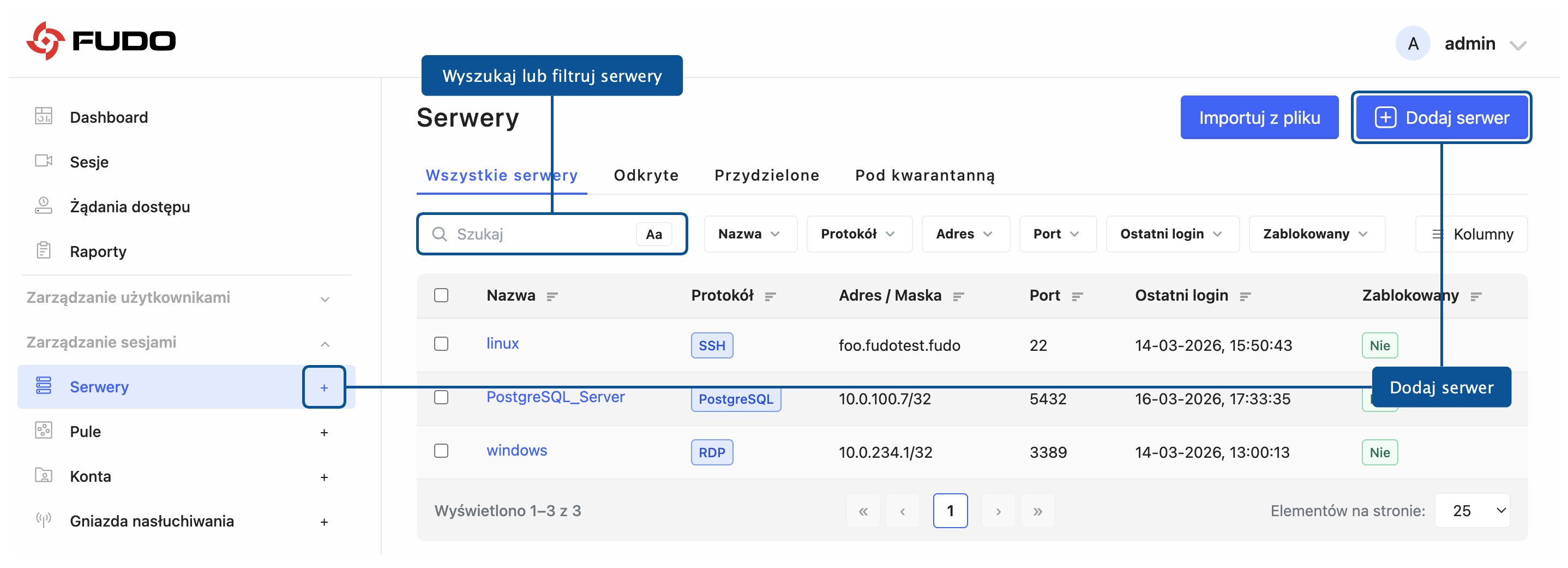Click the plus icon beside Konta
This screenshot has width=1568, height=568.
(x=324, y=477)
